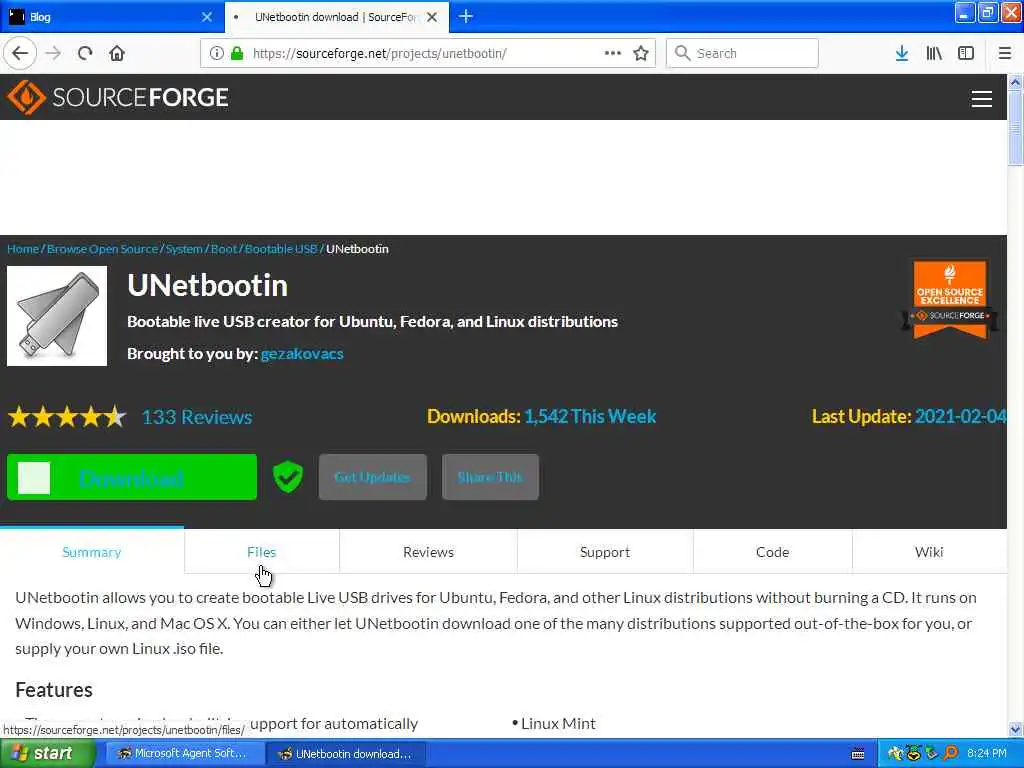Viewport: 1024px width, 768px height.
Task: Open the downloads arrow panel
Action: click(902, 53)
